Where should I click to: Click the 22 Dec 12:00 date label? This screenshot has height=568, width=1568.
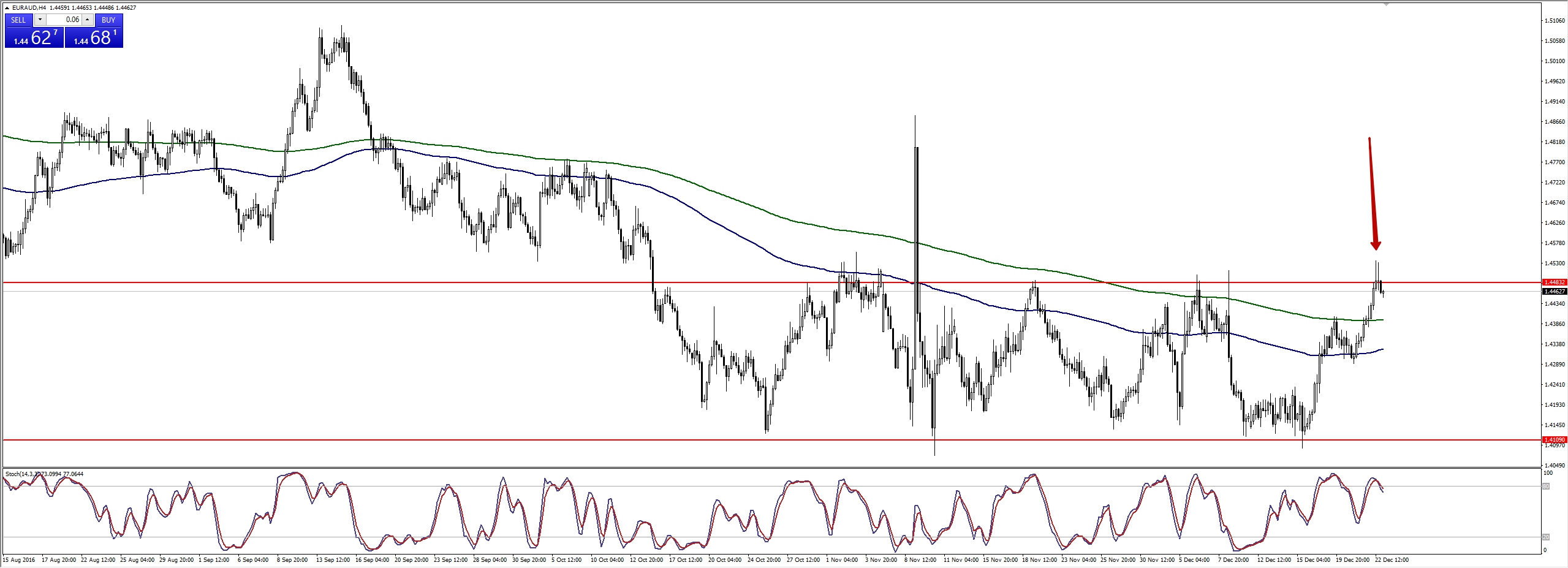click(1392, 560)
